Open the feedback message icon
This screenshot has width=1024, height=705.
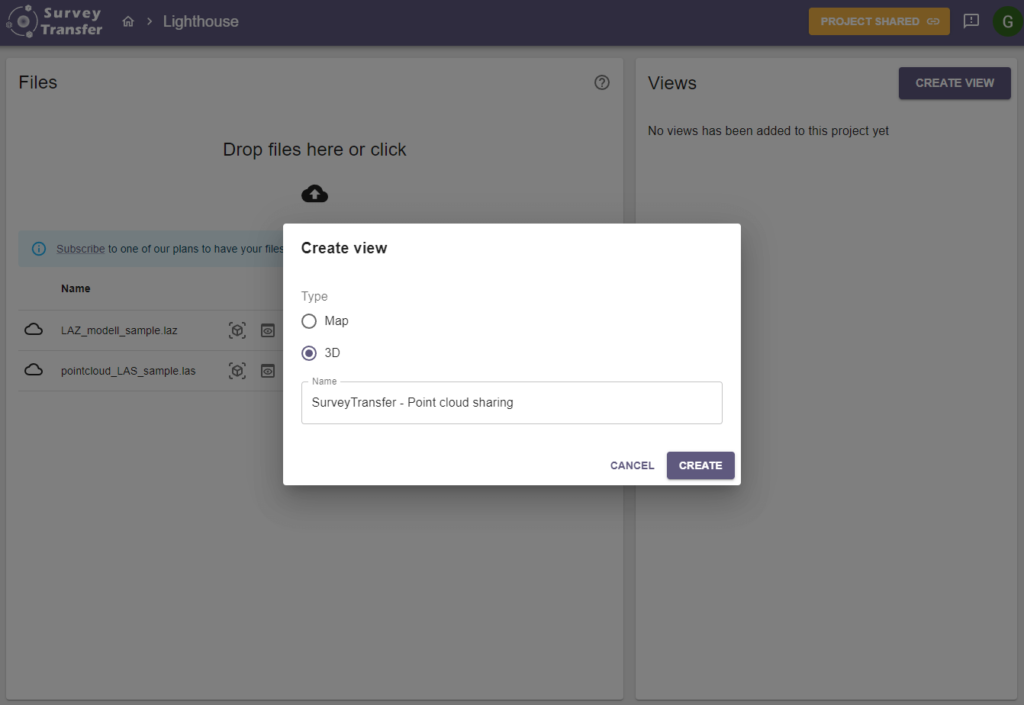970,21
